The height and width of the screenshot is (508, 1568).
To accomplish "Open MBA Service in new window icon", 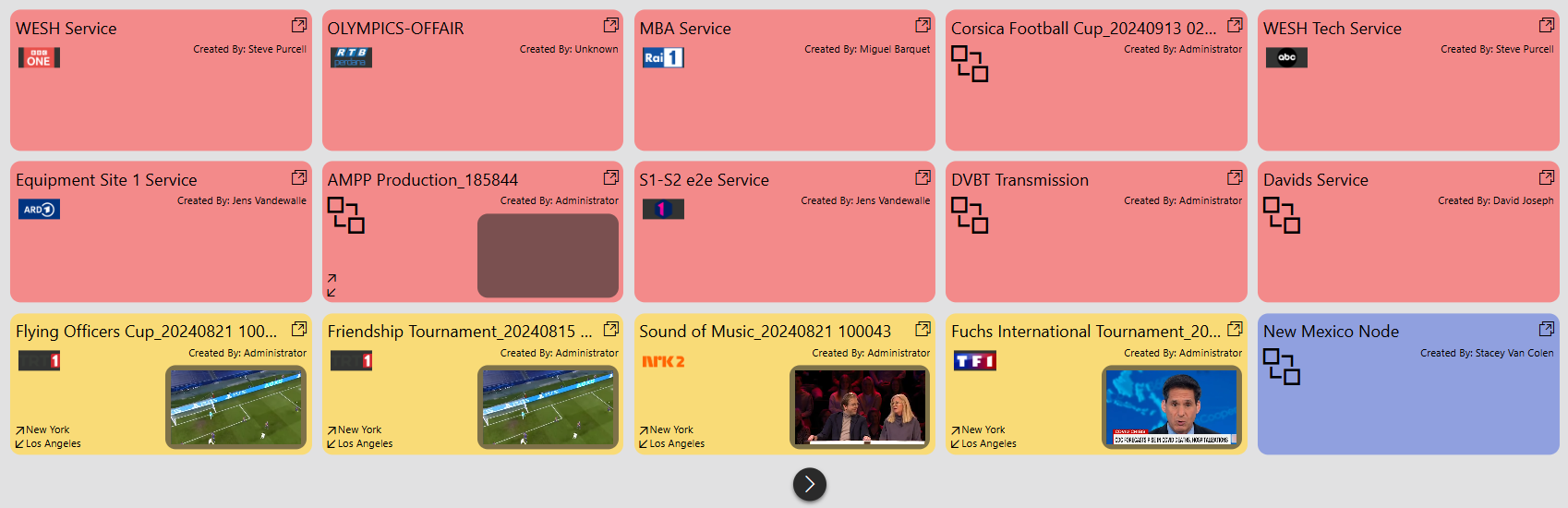I will click(x=923, y=25).
